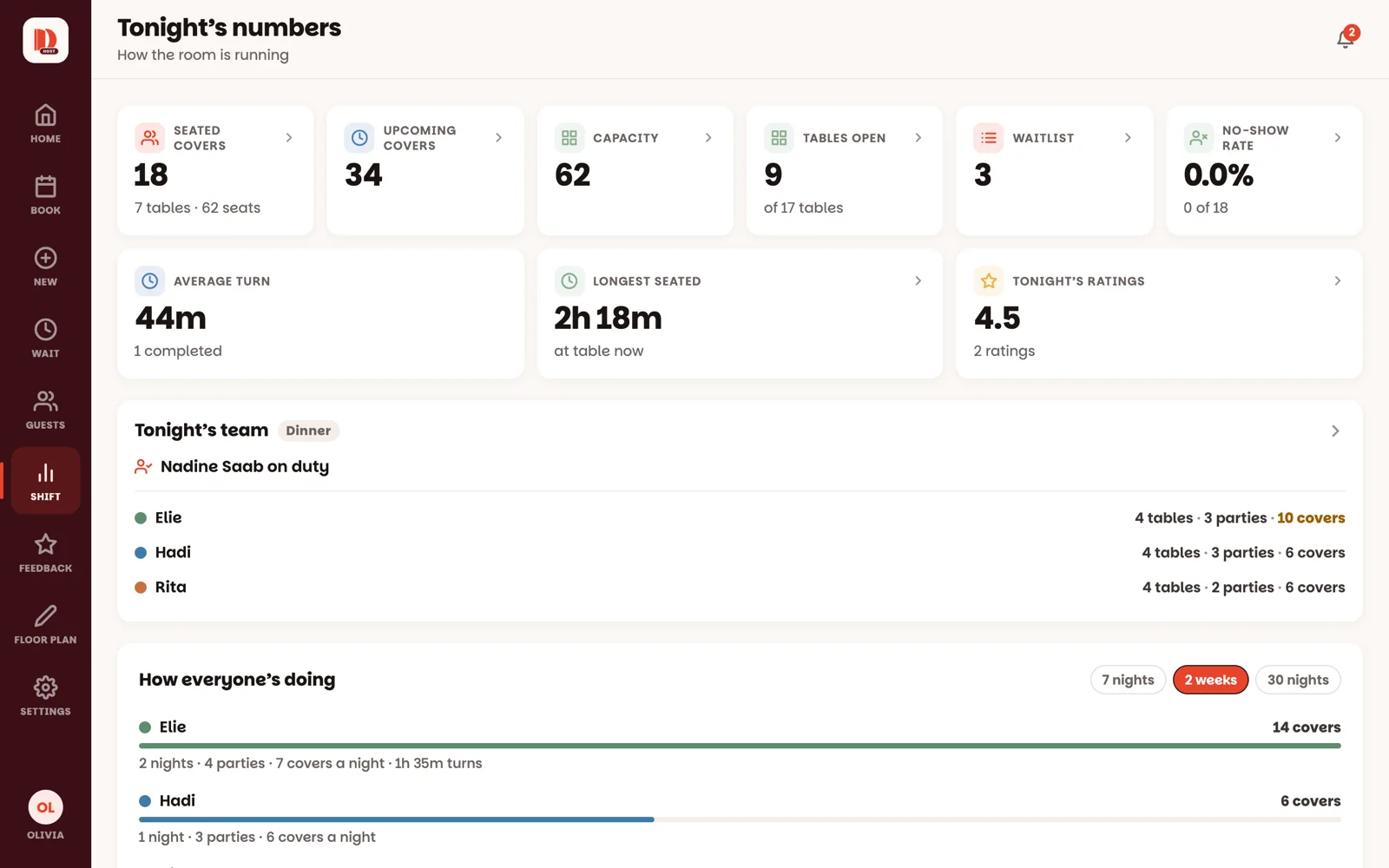Click the Average Turn clock icon

pos(150,281)
